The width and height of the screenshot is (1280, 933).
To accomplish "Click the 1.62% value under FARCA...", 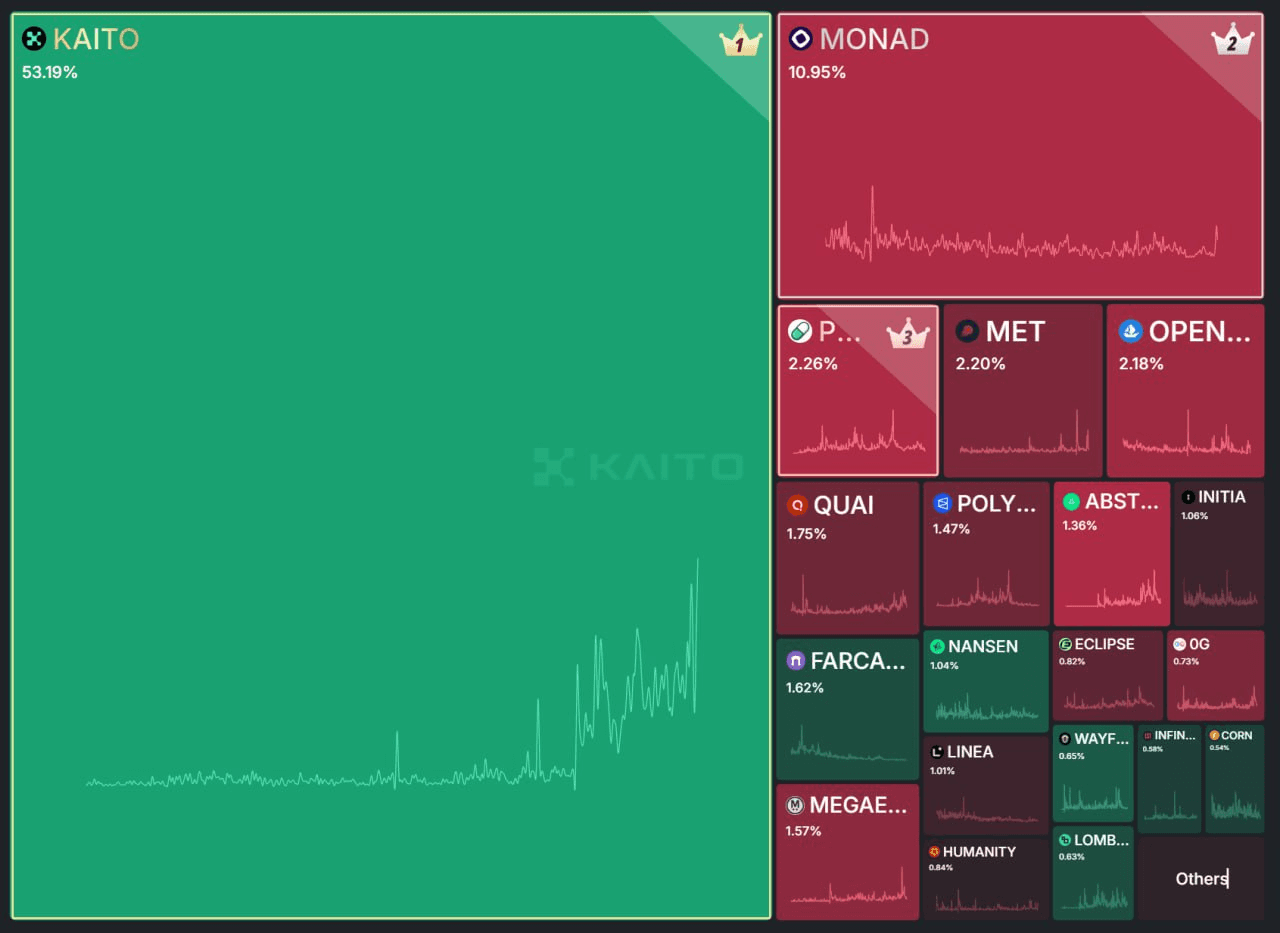I will click(805, 688).
